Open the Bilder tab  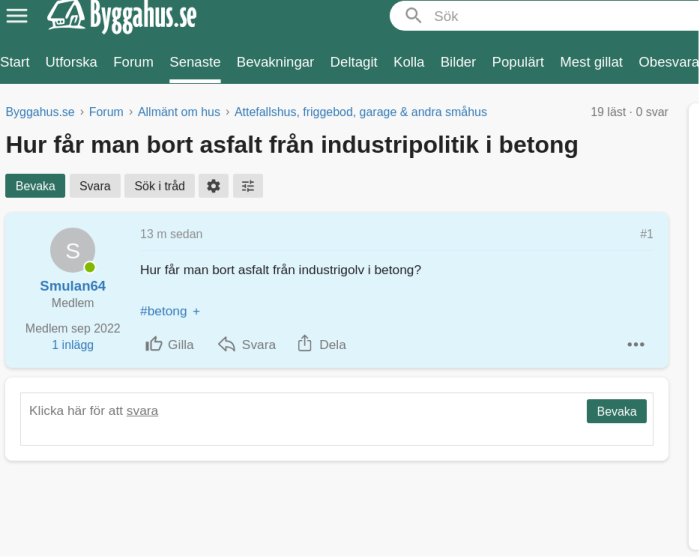point(458,62)
